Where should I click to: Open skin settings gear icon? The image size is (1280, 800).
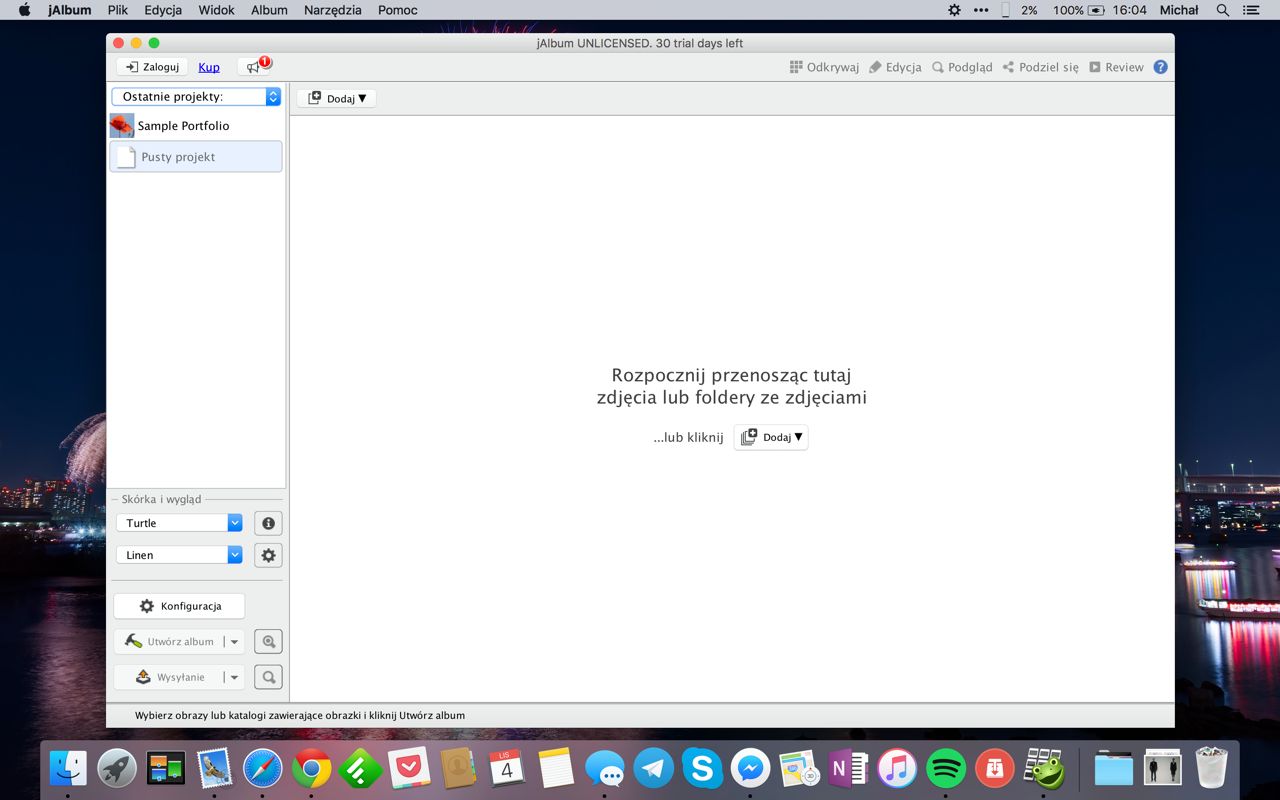pyautogui.click(x=268, y=555)
